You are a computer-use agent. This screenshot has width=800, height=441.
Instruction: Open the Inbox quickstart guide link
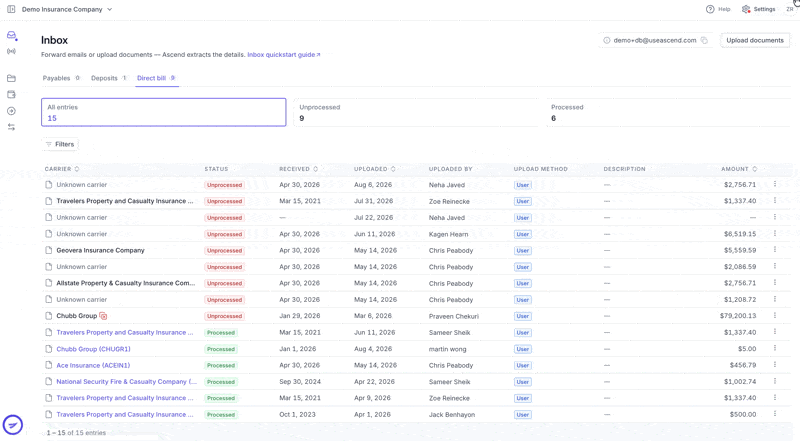pos(284,55)
